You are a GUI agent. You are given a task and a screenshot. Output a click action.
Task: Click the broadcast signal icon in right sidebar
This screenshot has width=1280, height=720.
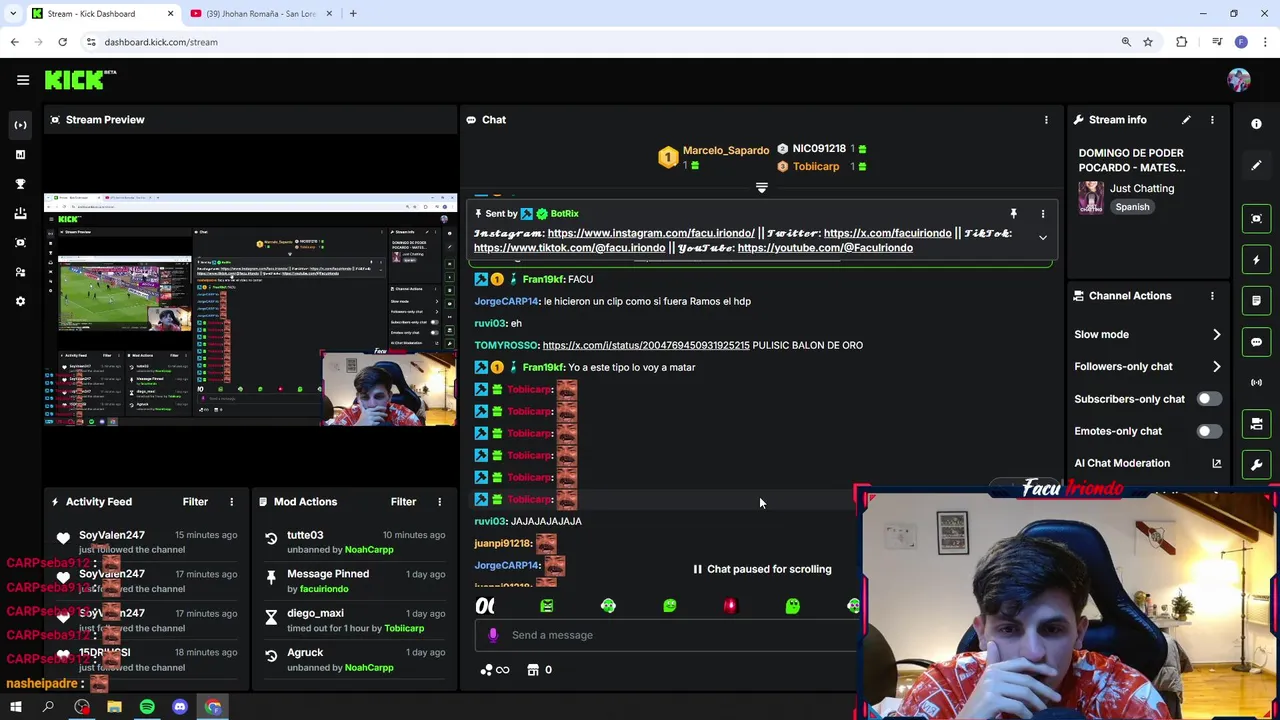coord(1256,382)
